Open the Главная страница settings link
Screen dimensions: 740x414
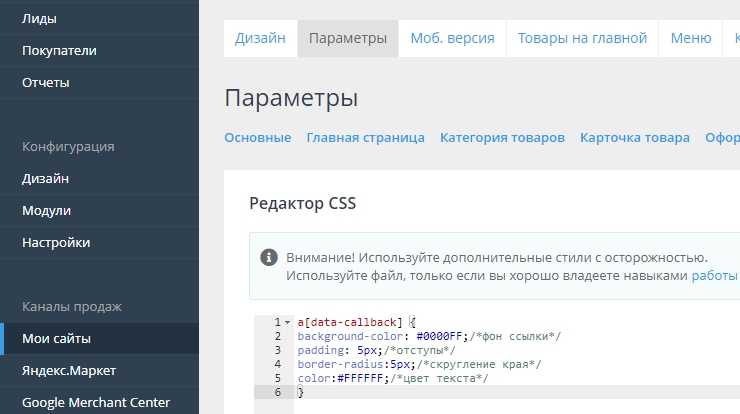click(x=365, y=137)
